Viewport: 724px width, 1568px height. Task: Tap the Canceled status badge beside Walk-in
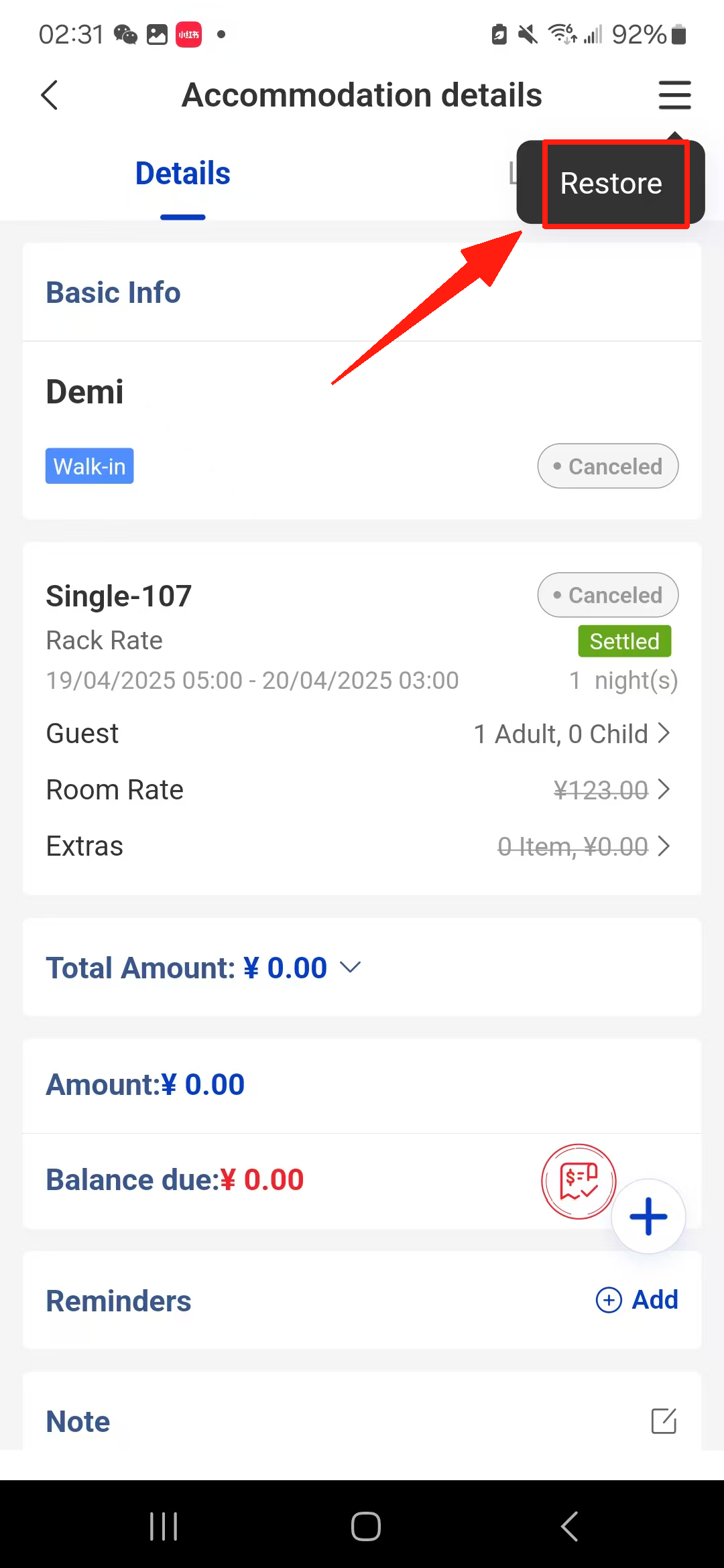(x=608, y=466)
